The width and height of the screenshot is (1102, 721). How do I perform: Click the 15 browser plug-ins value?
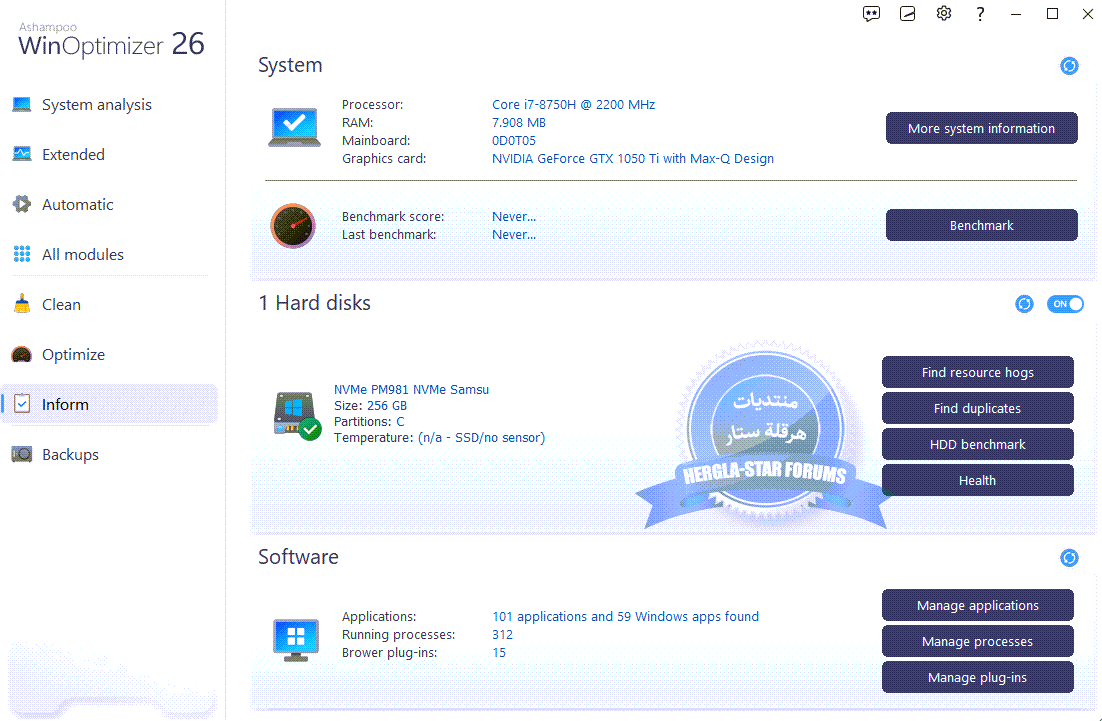pyautogui.click(x=499, y=653)
